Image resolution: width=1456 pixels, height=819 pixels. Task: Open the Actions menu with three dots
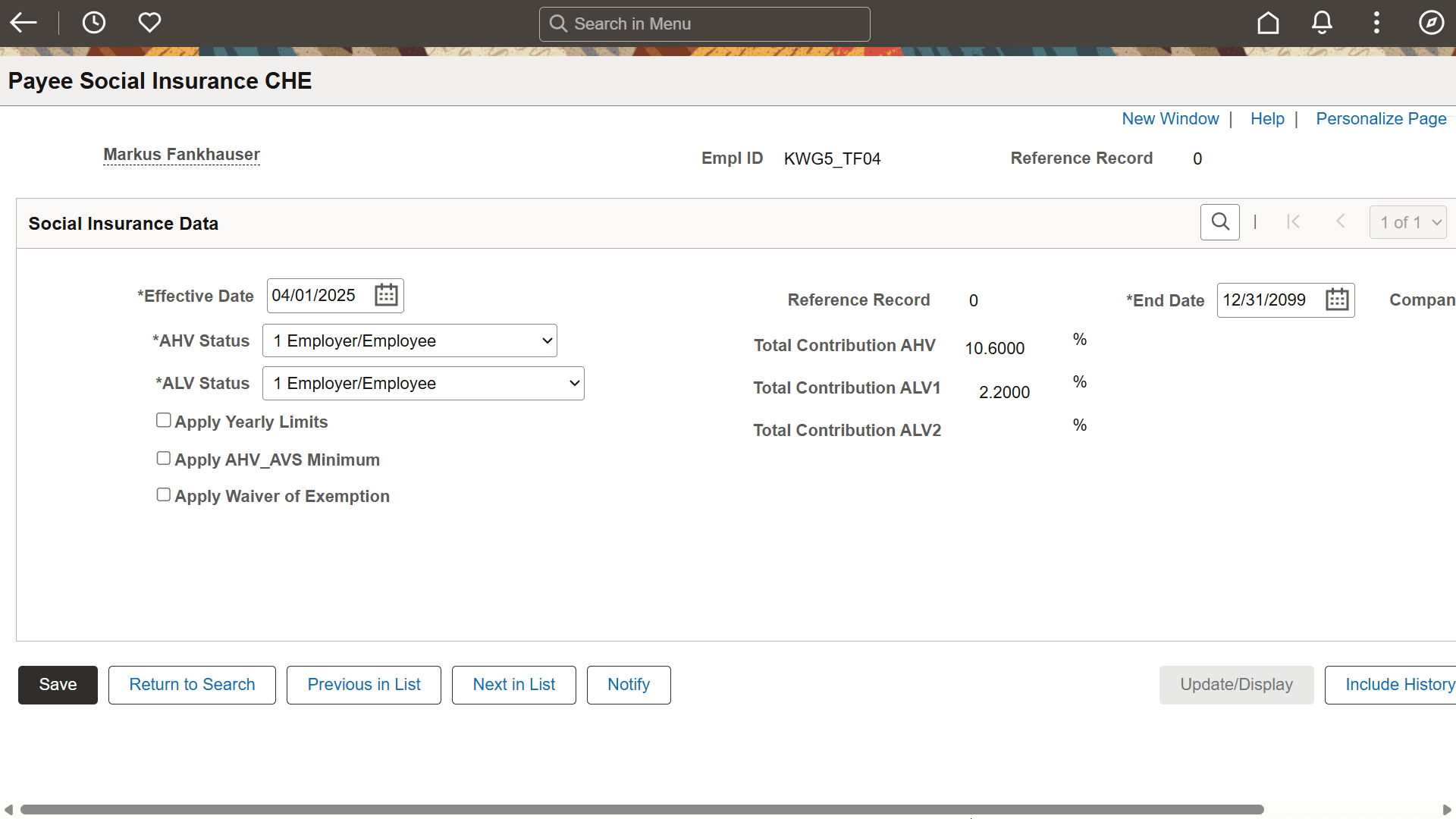click(1377, 23)
